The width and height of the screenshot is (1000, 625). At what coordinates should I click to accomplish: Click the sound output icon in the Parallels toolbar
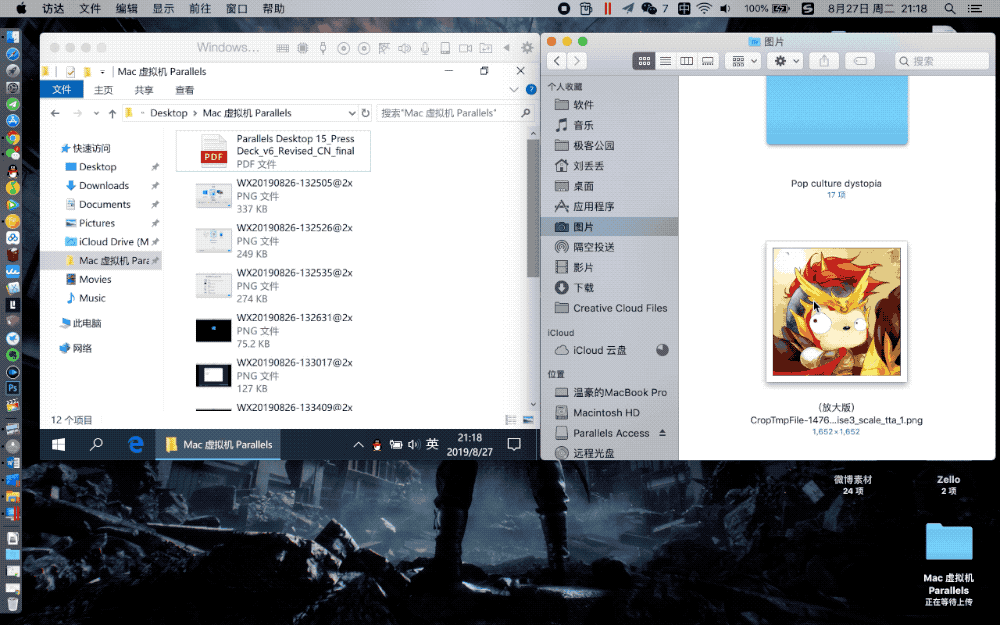point(405,46)
